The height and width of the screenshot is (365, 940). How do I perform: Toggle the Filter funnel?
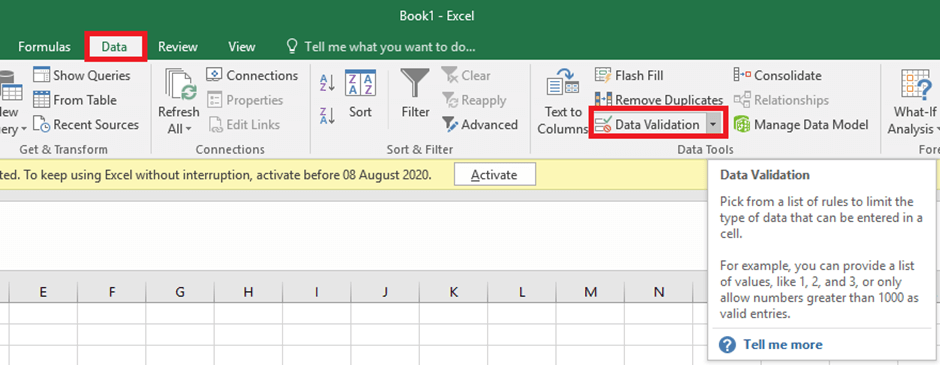click(415, 95)
